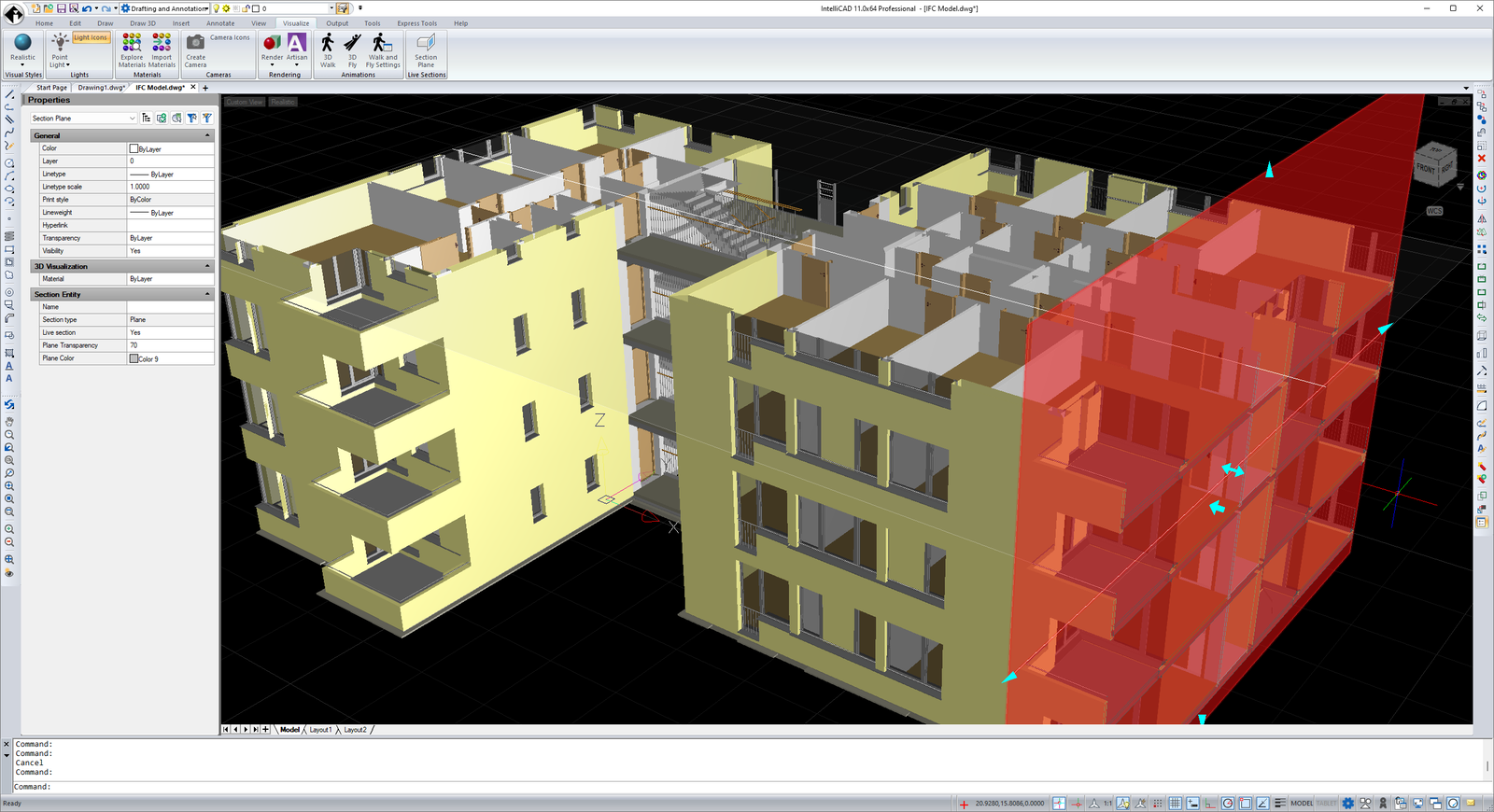Toggle ortho mode in status bar
1494x812 pixels.
tap(1210, 803)
